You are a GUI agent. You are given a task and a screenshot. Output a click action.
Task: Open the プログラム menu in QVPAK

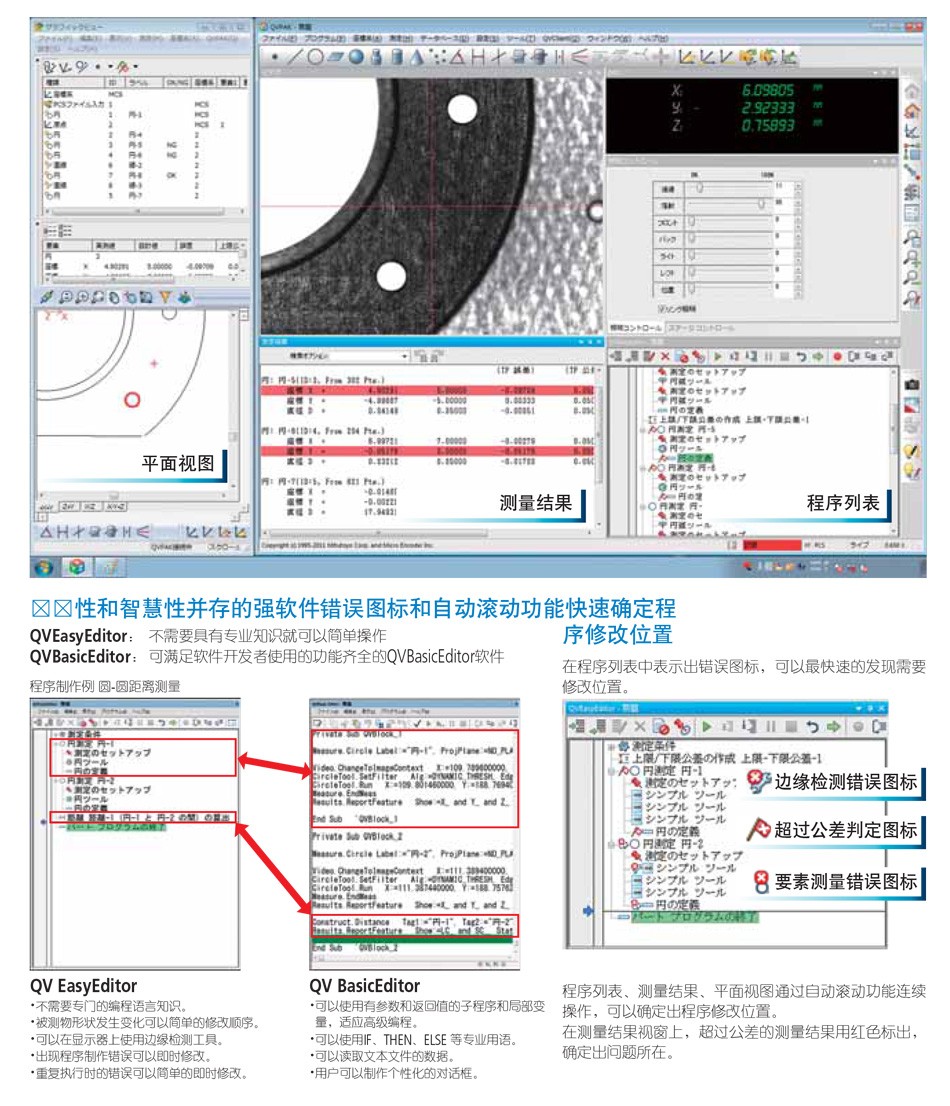(x=324, y=39)
